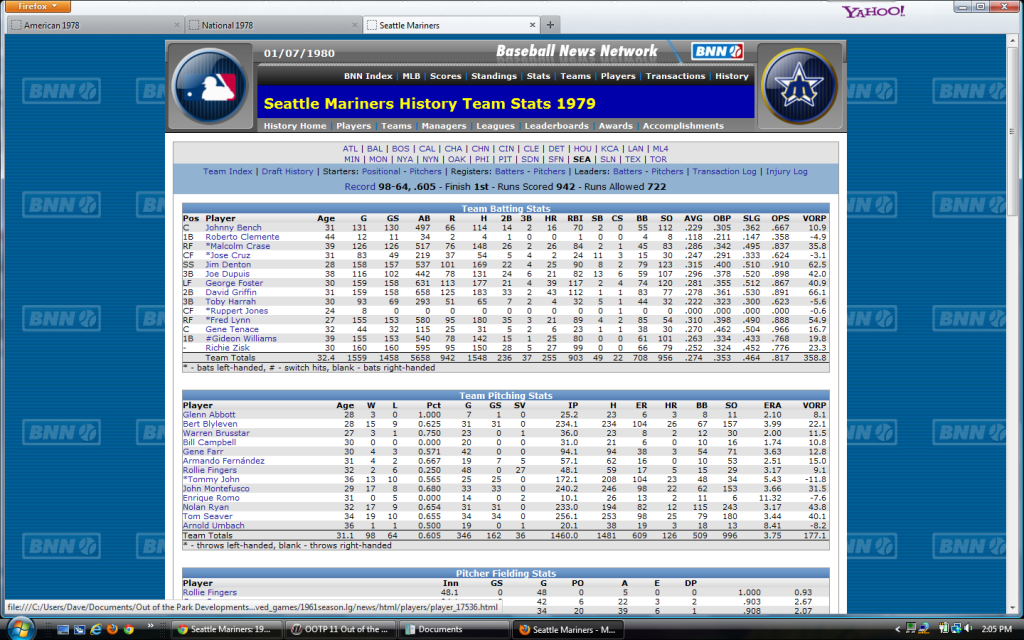Open George Foster player page
Image resolution: width=1024 pixels, height=640 pixels.
[x=234, y=283]
